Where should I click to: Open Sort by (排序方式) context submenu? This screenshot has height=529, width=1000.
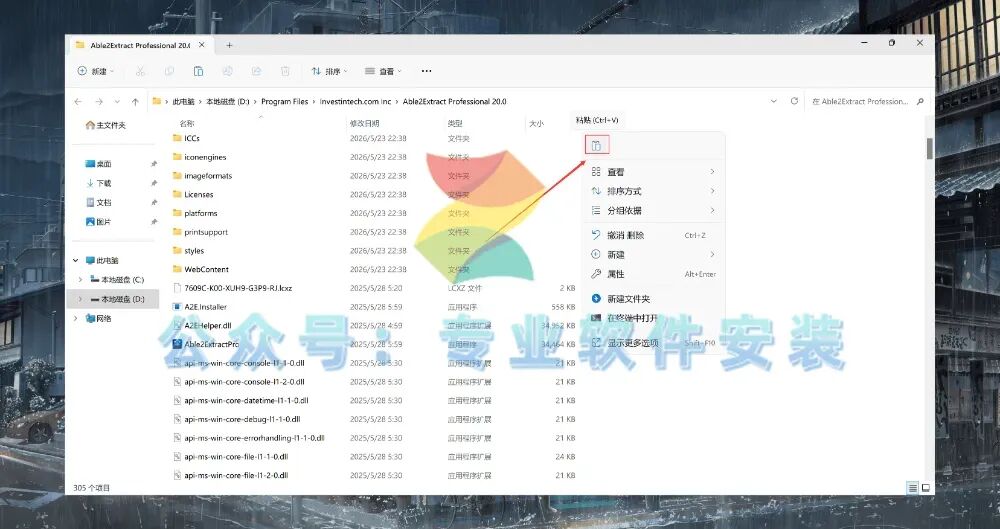[653, 191]
